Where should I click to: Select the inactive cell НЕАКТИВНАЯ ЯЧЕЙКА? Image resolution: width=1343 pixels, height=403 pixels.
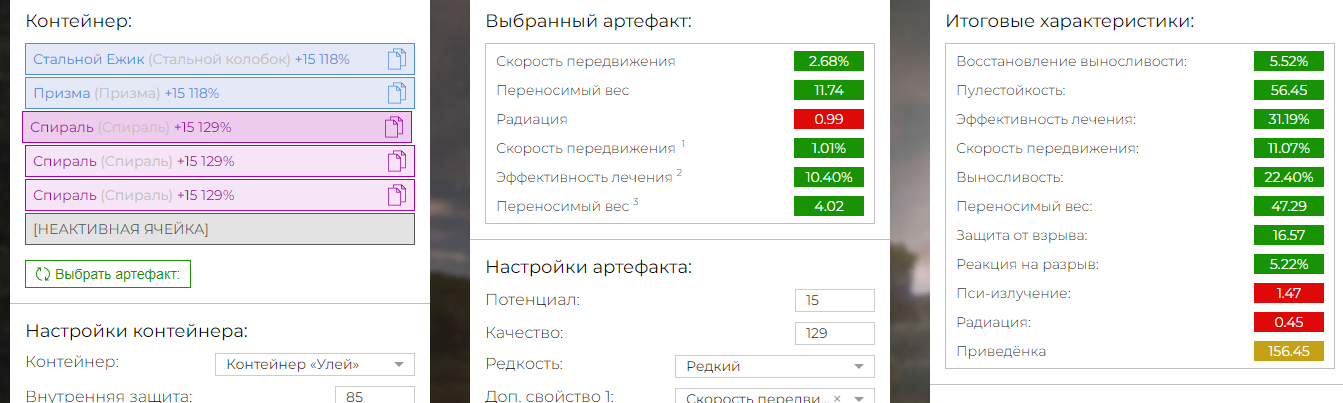(x=219, y=229)
